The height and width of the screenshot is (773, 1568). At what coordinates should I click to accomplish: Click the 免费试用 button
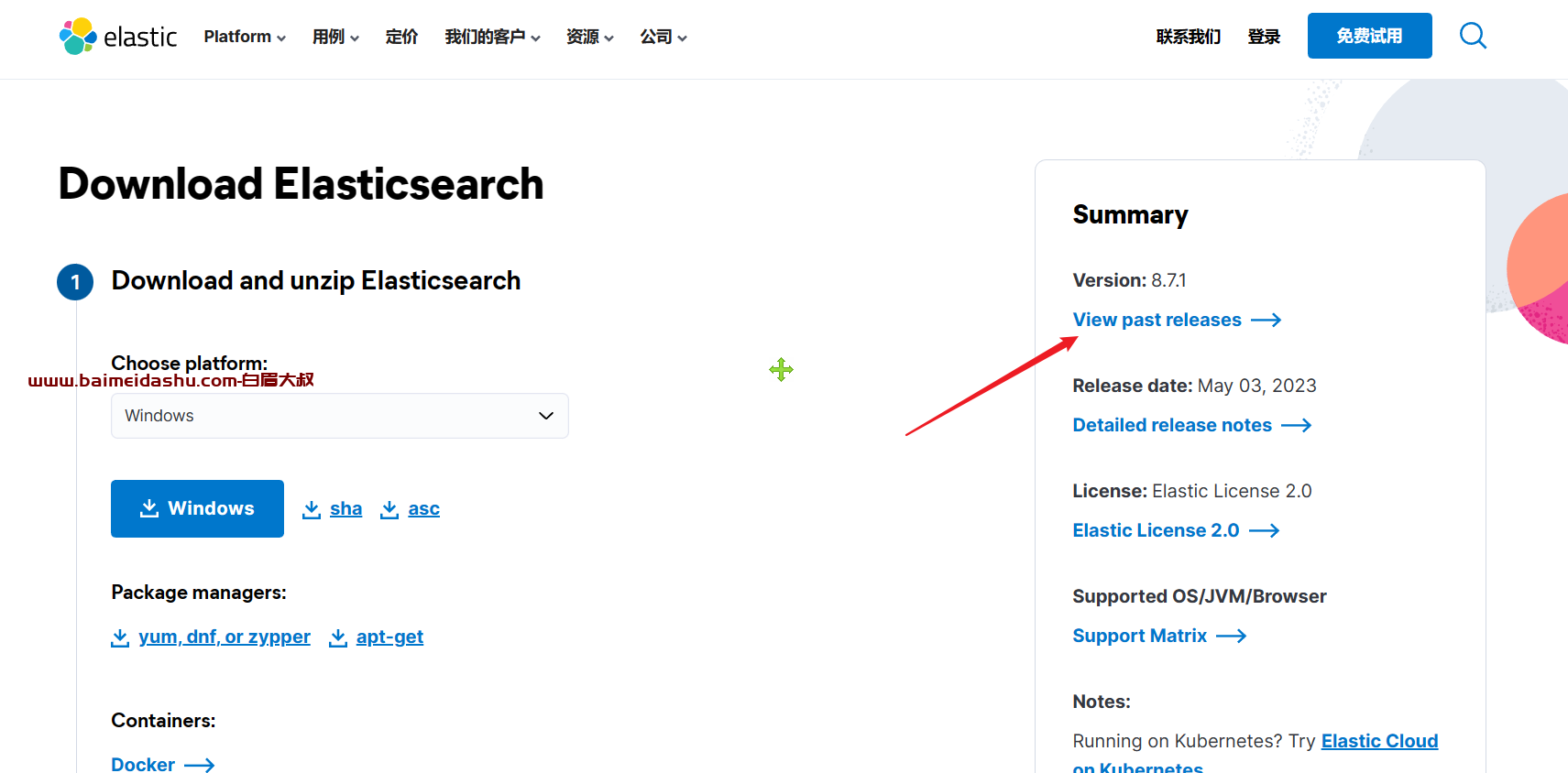point(1370,36)
